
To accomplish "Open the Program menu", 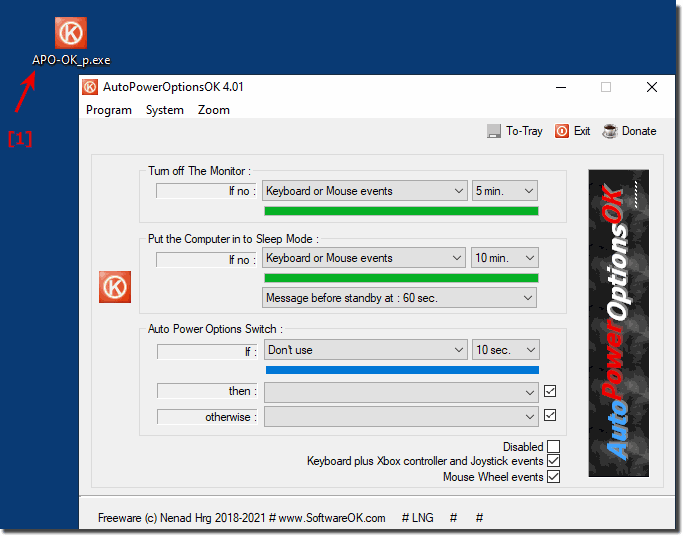I will click(109, 110).
